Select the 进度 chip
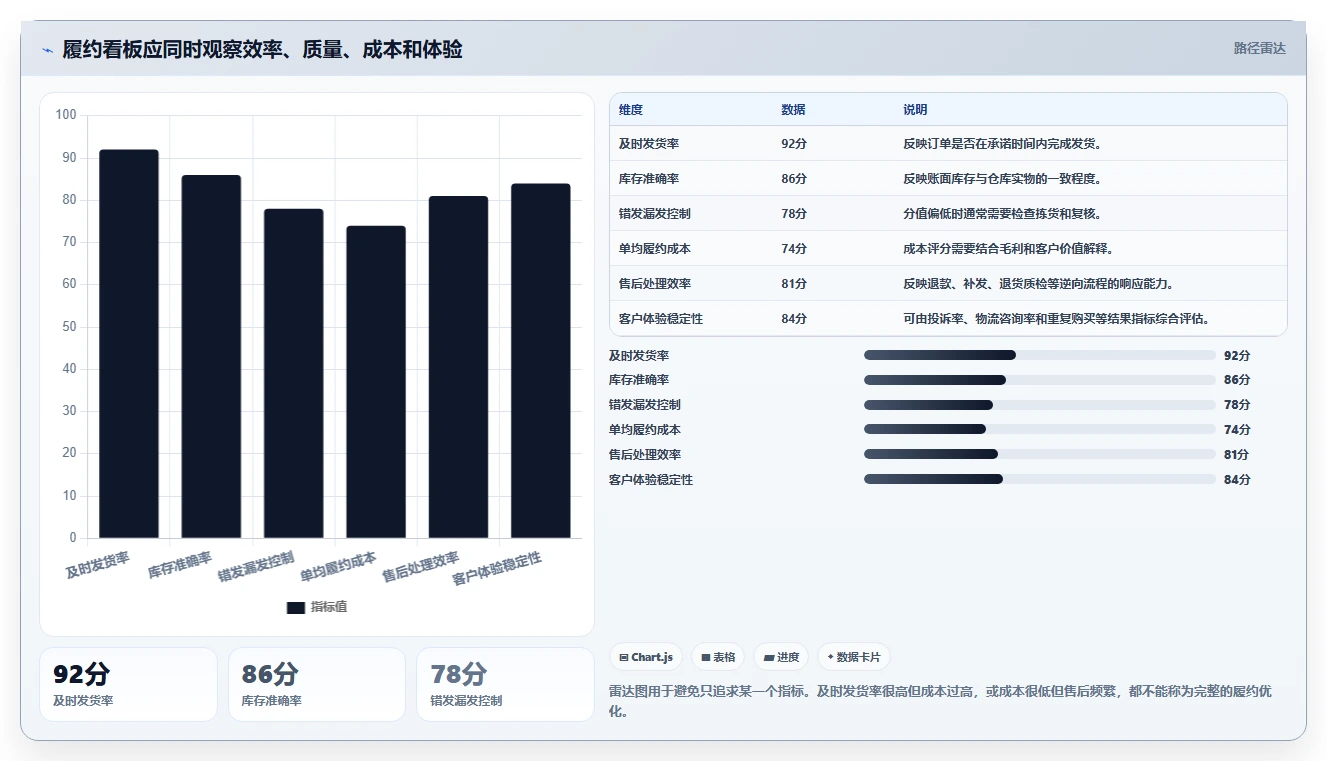The height and width of the screenshot is (761, 1327). 781,657
